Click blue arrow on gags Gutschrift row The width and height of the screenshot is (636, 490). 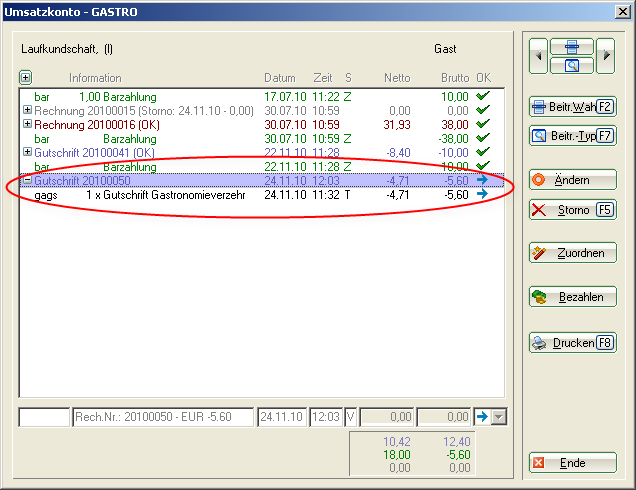point(482,194)
